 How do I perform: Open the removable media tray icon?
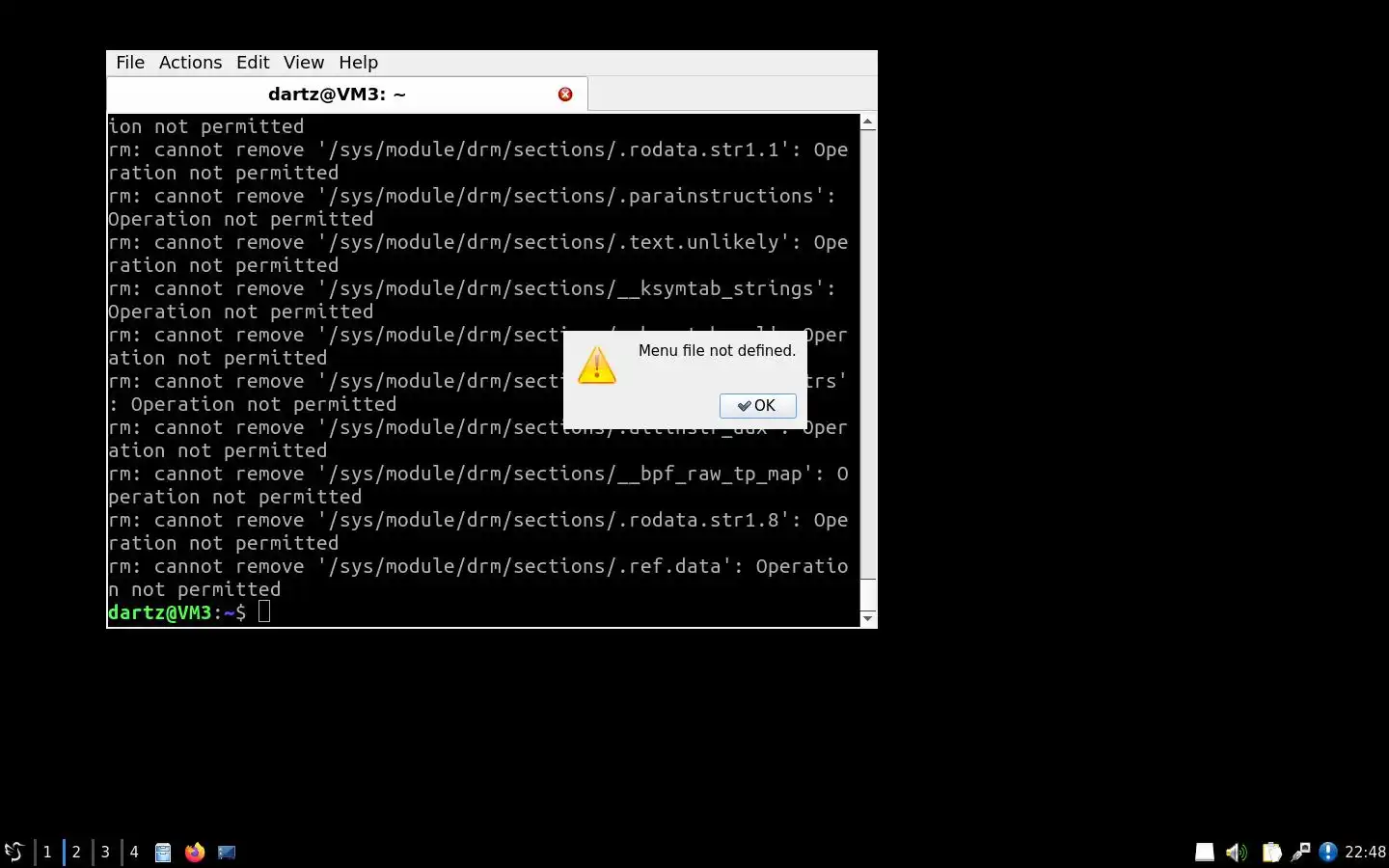click(x=1205, y=852)
